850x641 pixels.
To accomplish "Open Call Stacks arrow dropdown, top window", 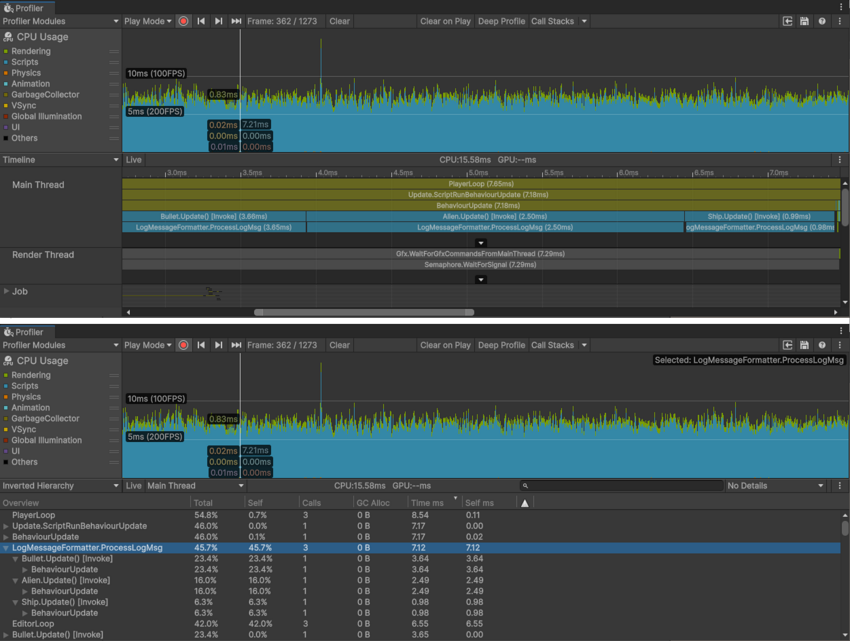I will point(584,21).
